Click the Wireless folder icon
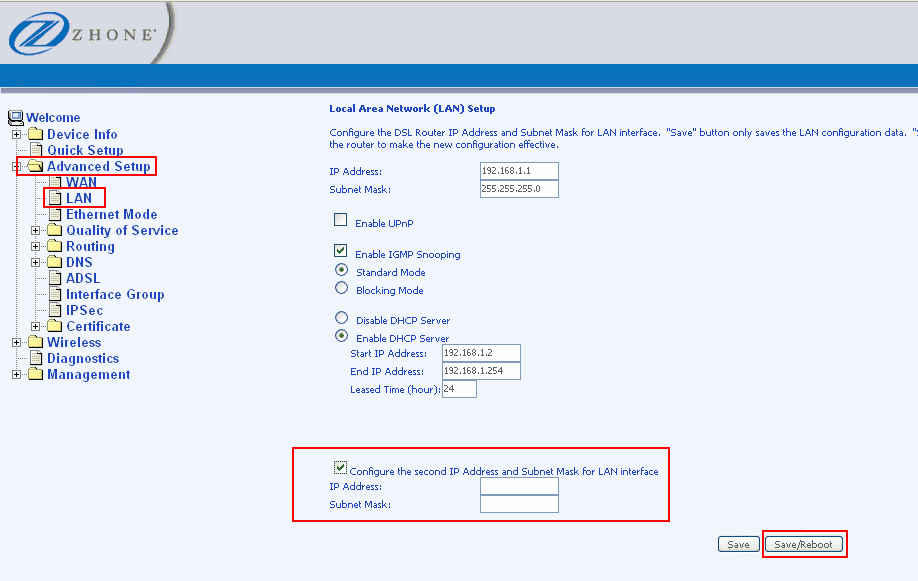The image size is (918, 581). 36,343
